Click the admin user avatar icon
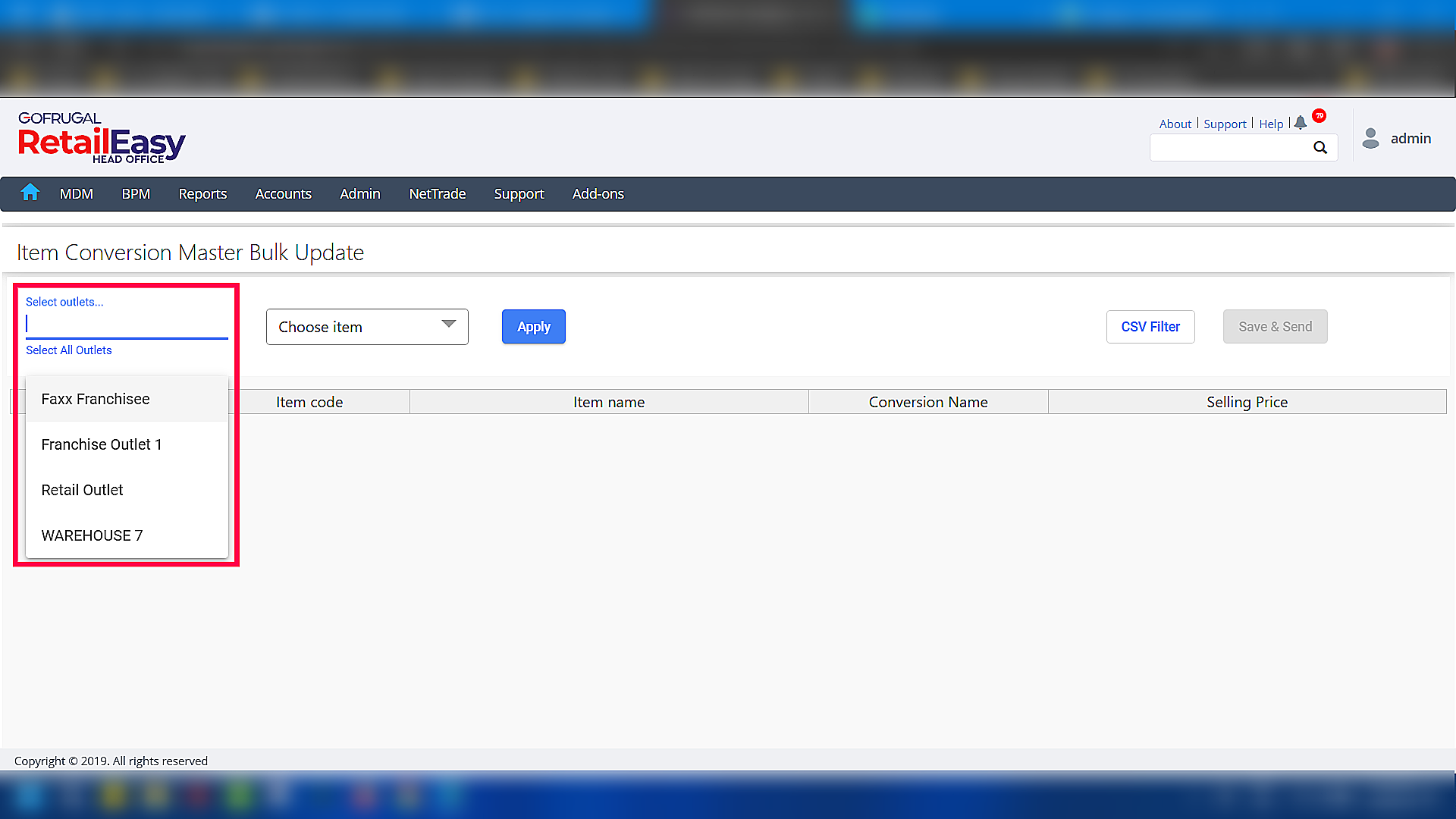 1370,139
